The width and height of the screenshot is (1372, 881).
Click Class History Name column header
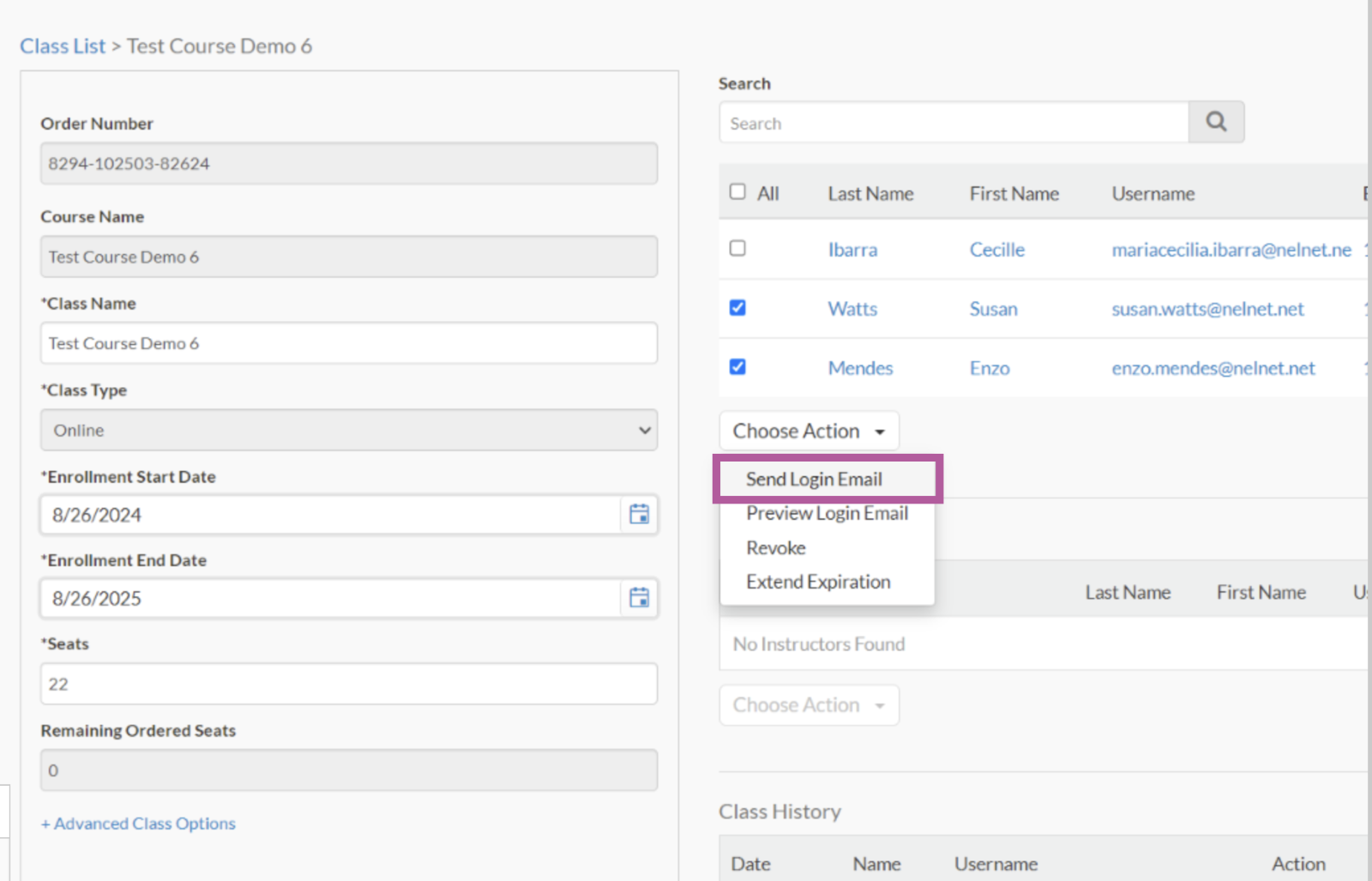[876, 864]
